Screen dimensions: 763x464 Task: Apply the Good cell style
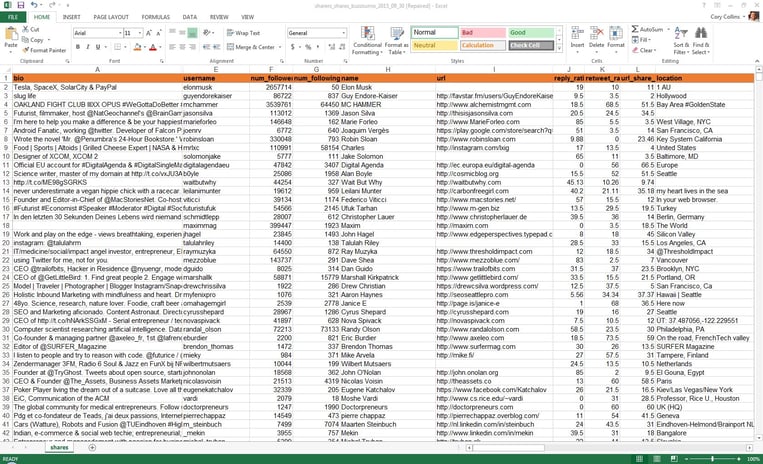click(x=531, y=33)
